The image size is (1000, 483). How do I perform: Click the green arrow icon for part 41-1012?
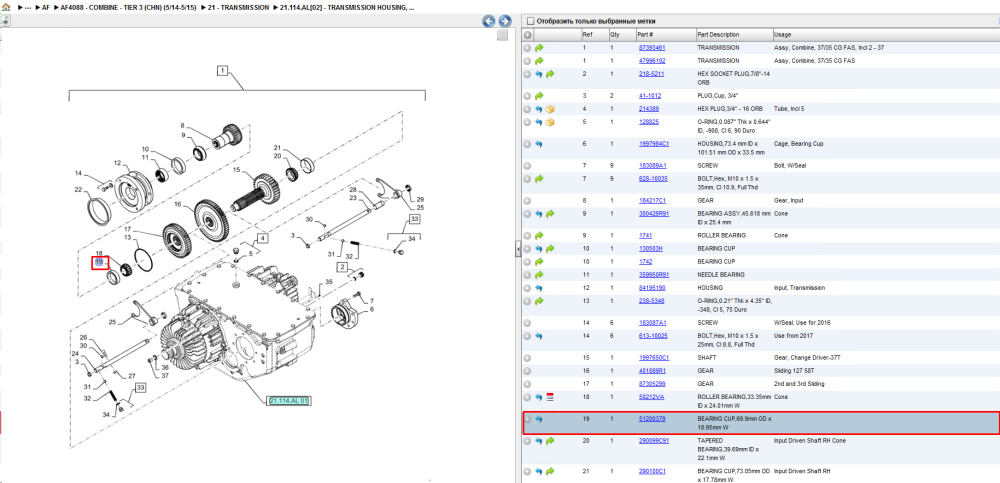pyautogui.click(x=539, y=96)
